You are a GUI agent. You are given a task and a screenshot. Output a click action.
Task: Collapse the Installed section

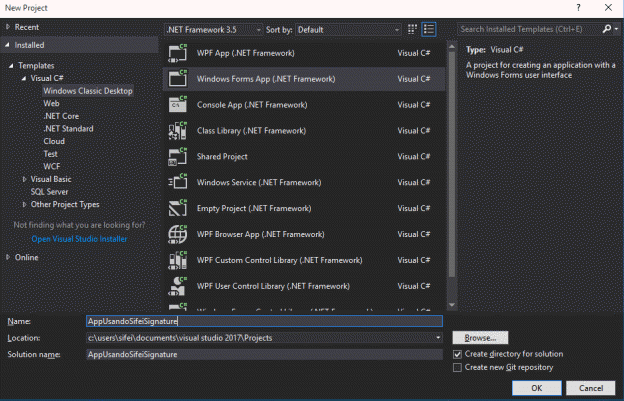(x=8, y=45)
